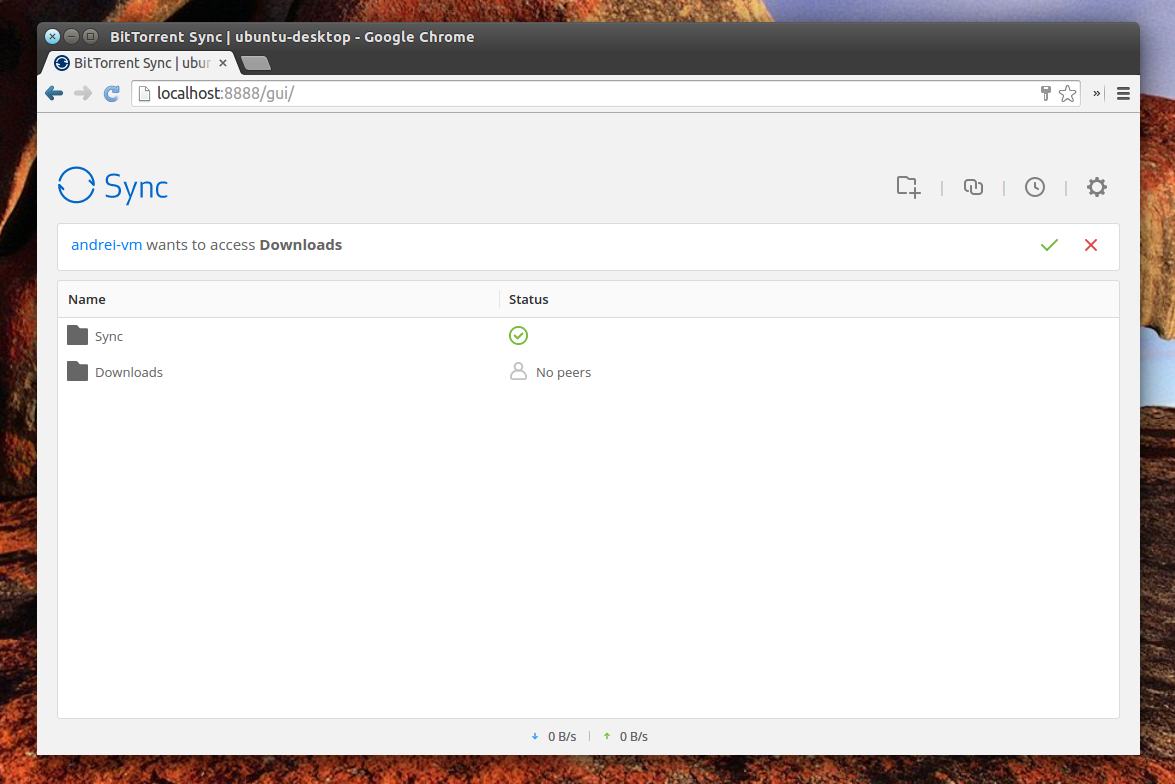1175x784 pixels.
Task: Click the green synced status checkmark
Action: 519,335
